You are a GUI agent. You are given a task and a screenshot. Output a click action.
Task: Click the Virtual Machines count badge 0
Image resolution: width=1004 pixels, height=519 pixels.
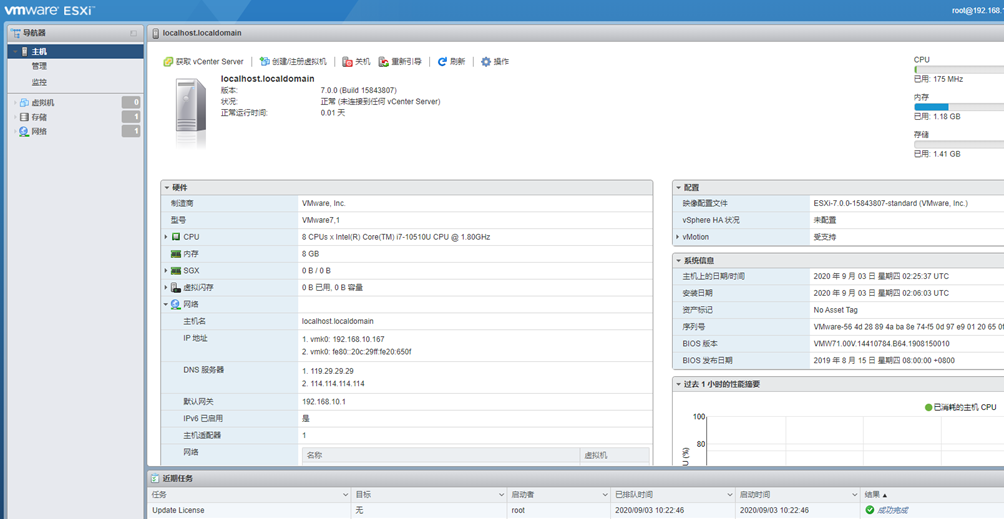pyautogui.click(x=131, y=102)
